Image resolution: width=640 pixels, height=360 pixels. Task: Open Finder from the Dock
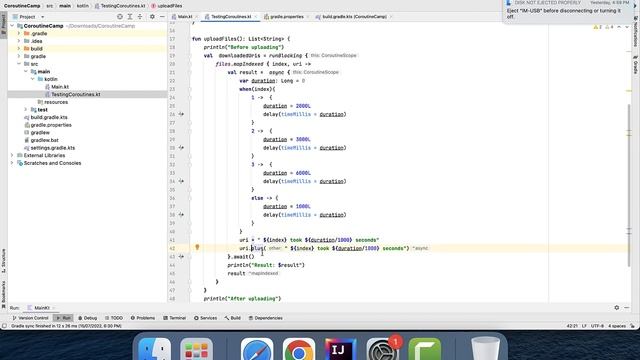pyautogui.click(x=154, y=349)
